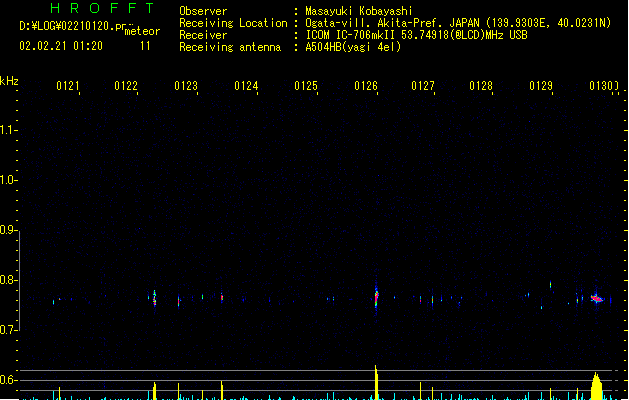Click the Observer field label
Screen dimensions: 629x400
203,11
